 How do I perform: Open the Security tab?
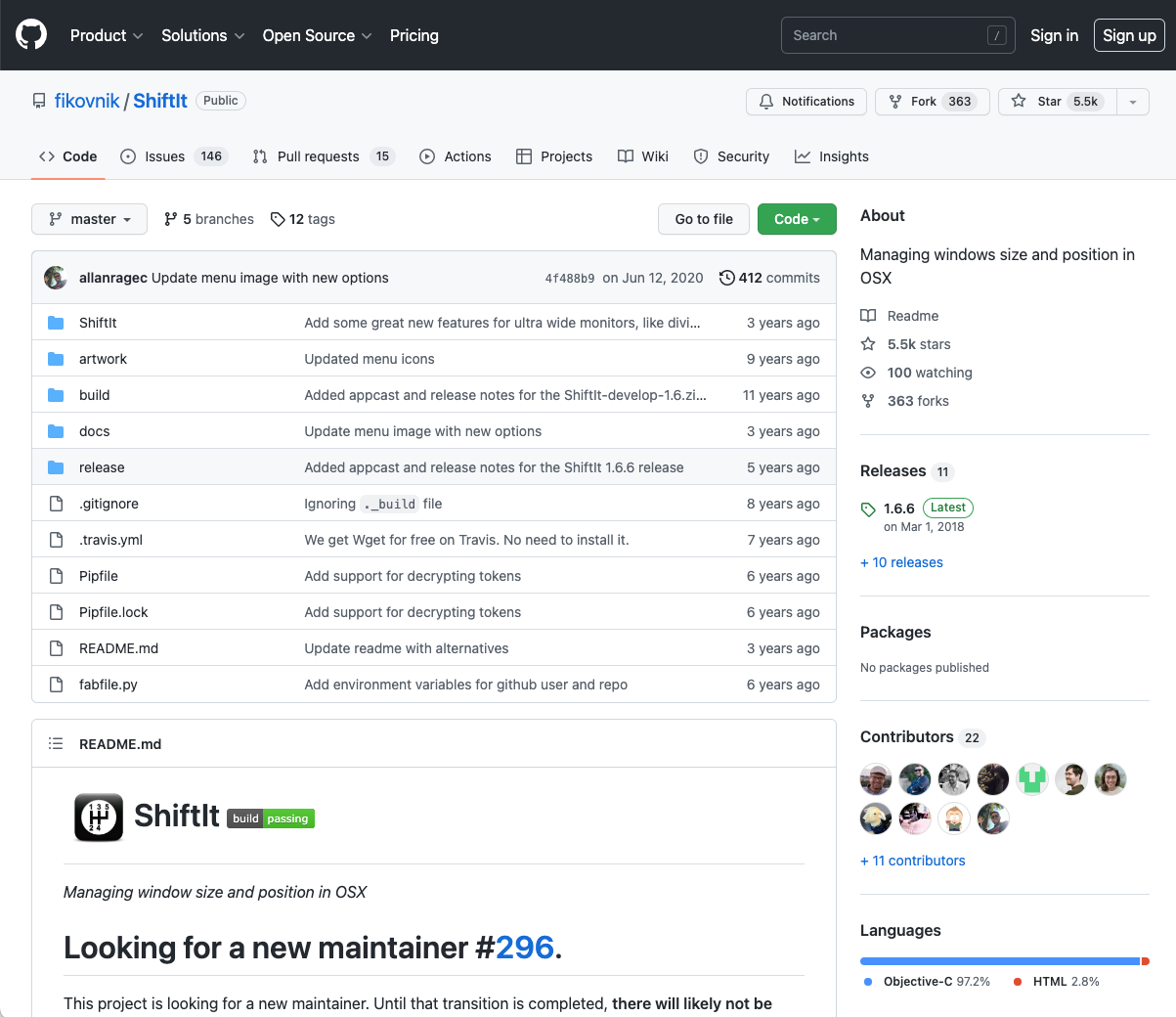731,156
